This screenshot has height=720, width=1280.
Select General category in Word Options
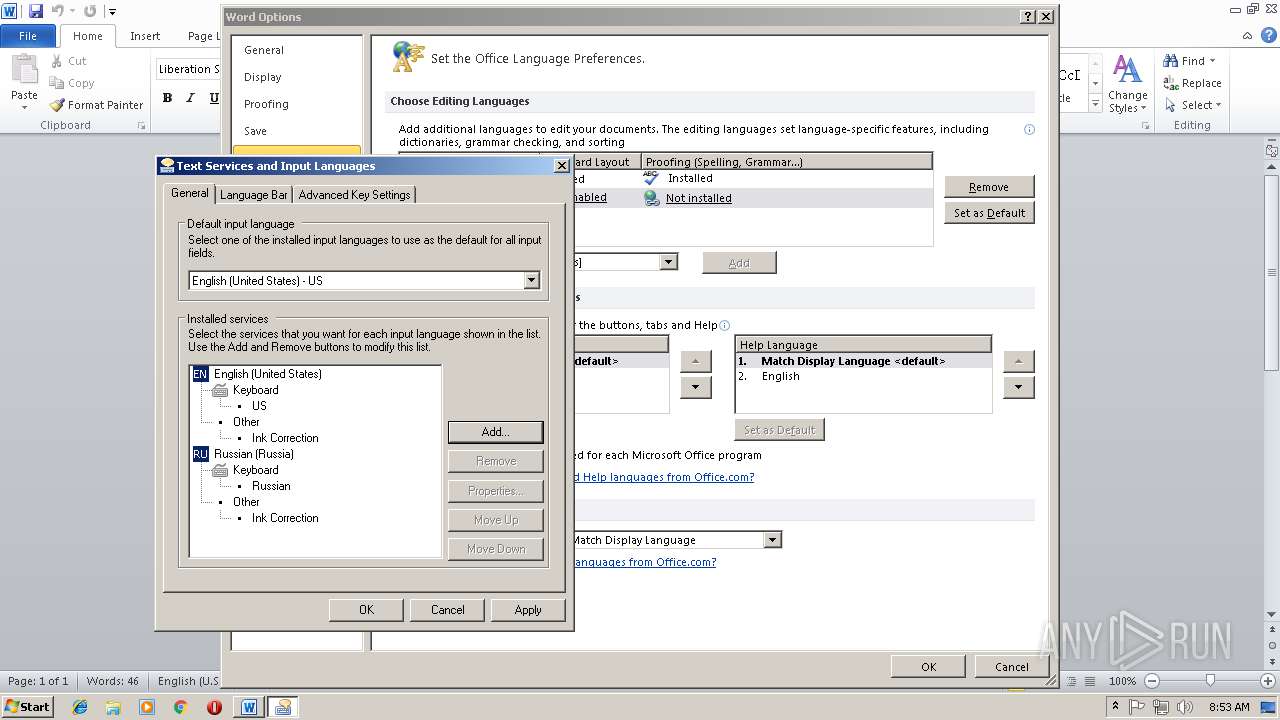(296, 50)
